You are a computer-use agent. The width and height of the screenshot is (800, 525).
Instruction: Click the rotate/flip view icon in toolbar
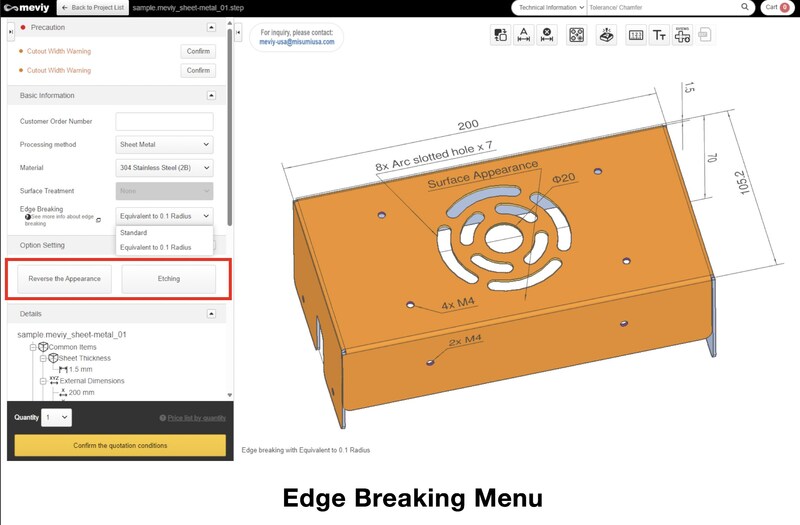pyautogui.click(x=501, y=35)
